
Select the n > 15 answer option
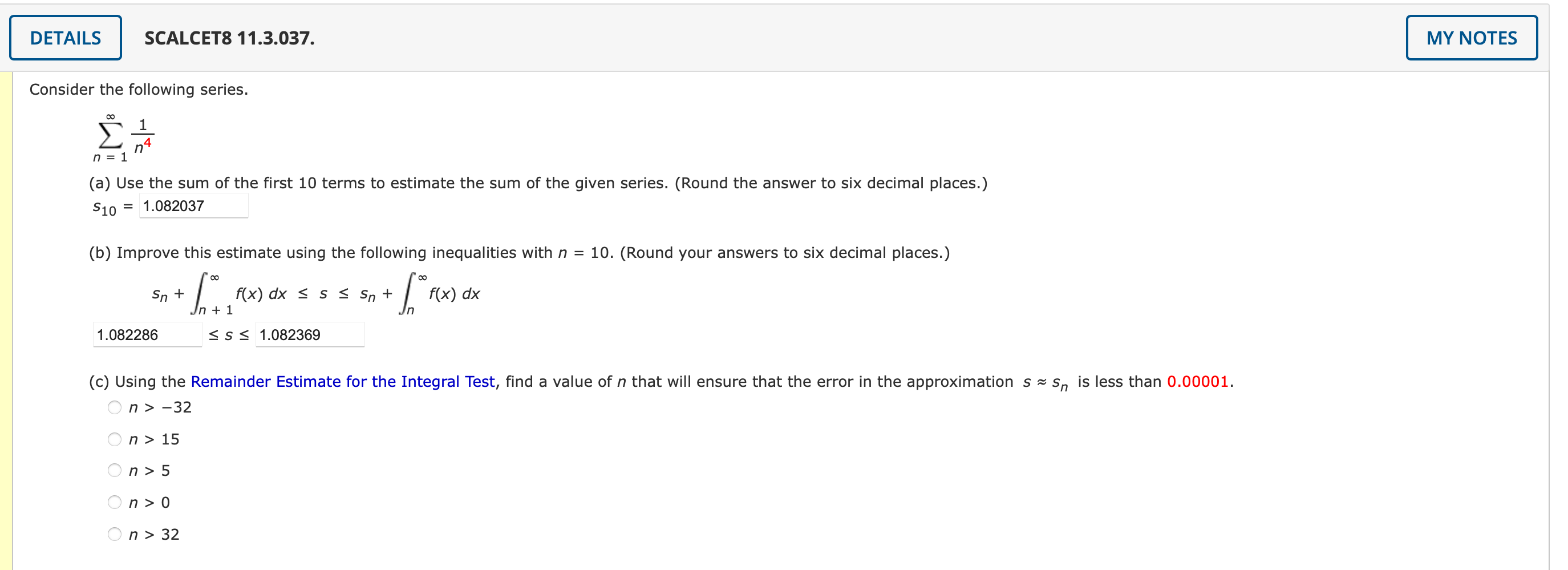coord(115,439)
